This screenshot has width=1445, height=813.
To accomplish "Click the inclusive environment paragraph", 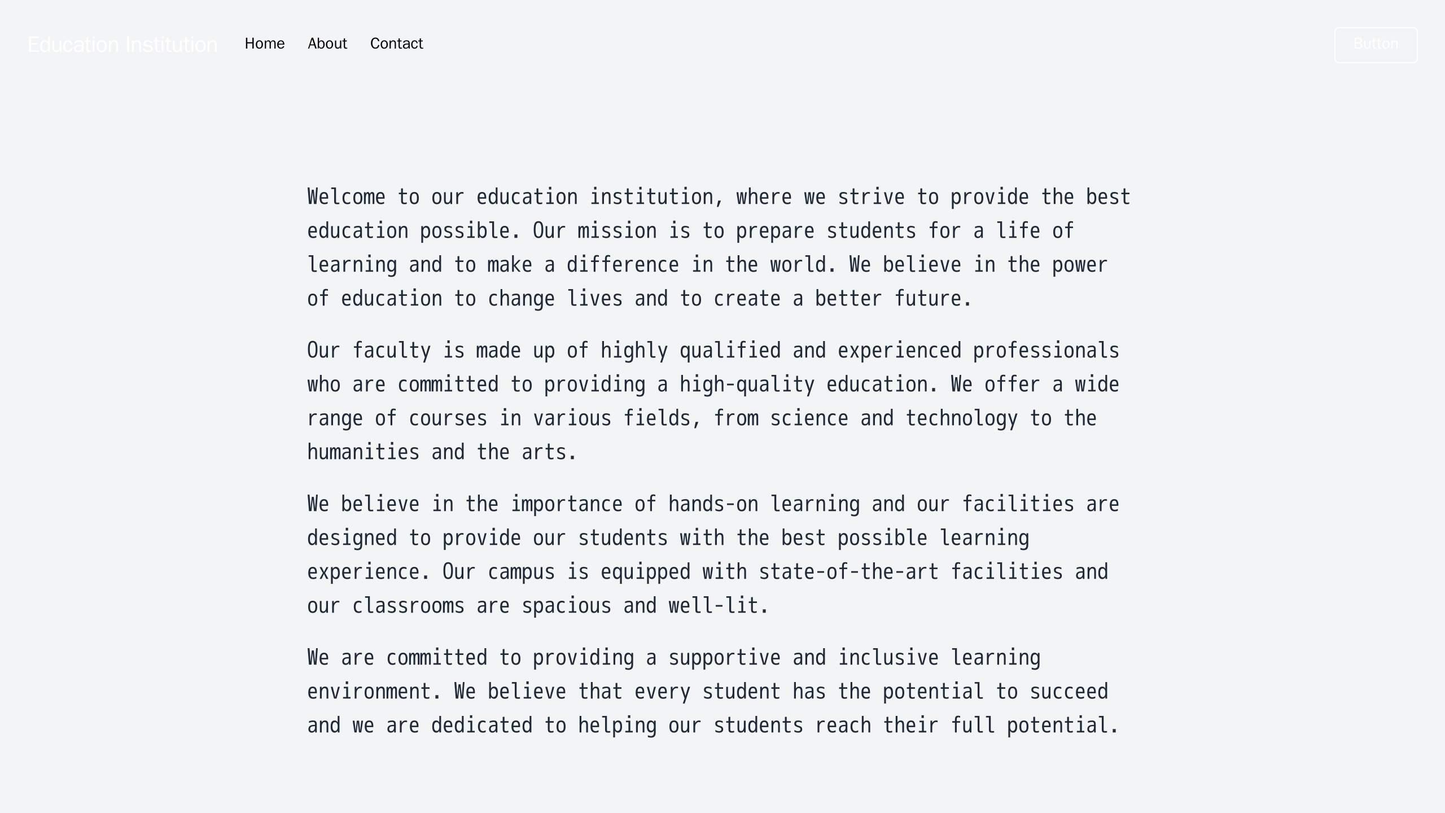I will click(x=716, y=690).
